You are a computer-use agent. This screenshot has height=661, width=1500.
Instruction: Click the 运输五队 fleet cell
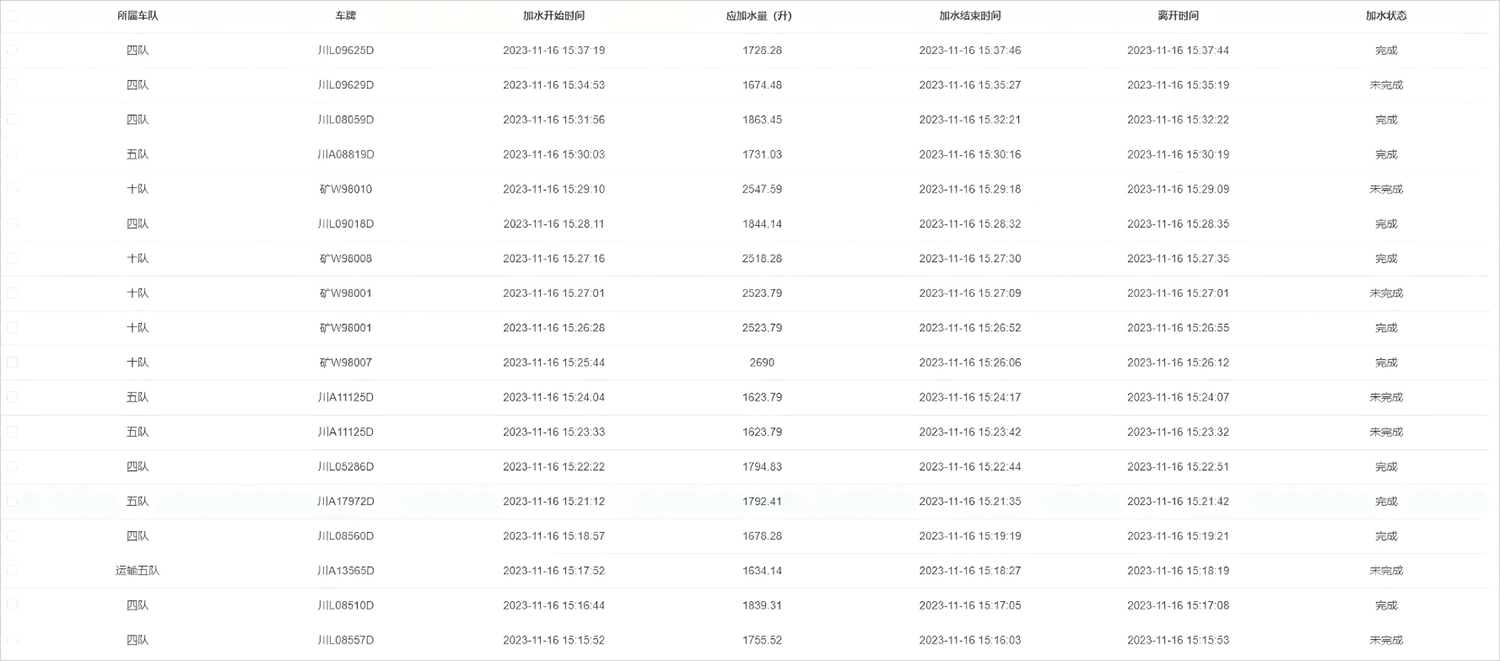pos(137,570)
